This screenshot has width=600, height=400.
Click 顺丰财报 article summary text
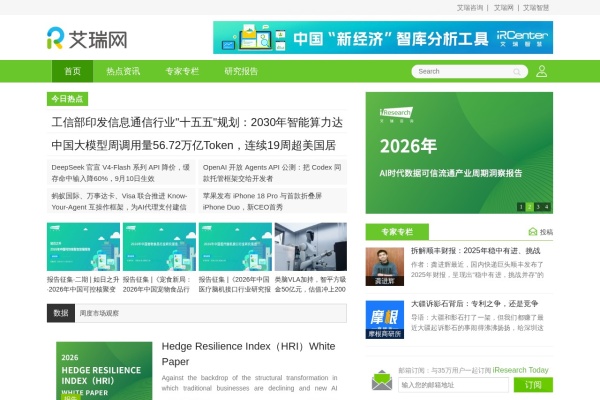click(477, 270)
